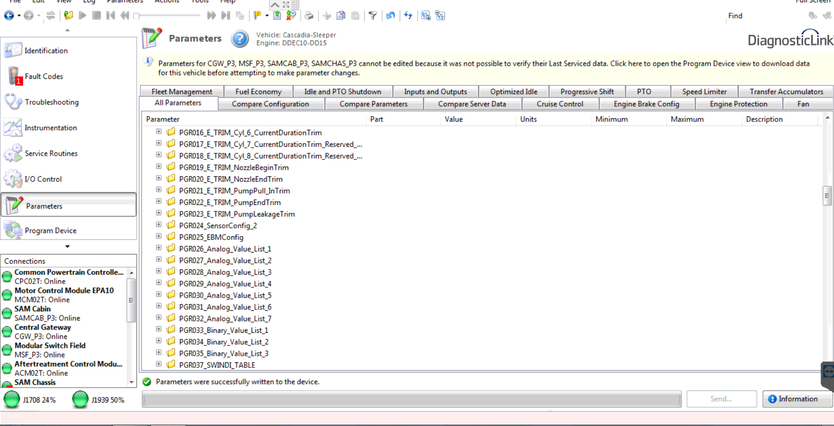
Task: Select Parameters in the sidebar
Action: [68, 205]
